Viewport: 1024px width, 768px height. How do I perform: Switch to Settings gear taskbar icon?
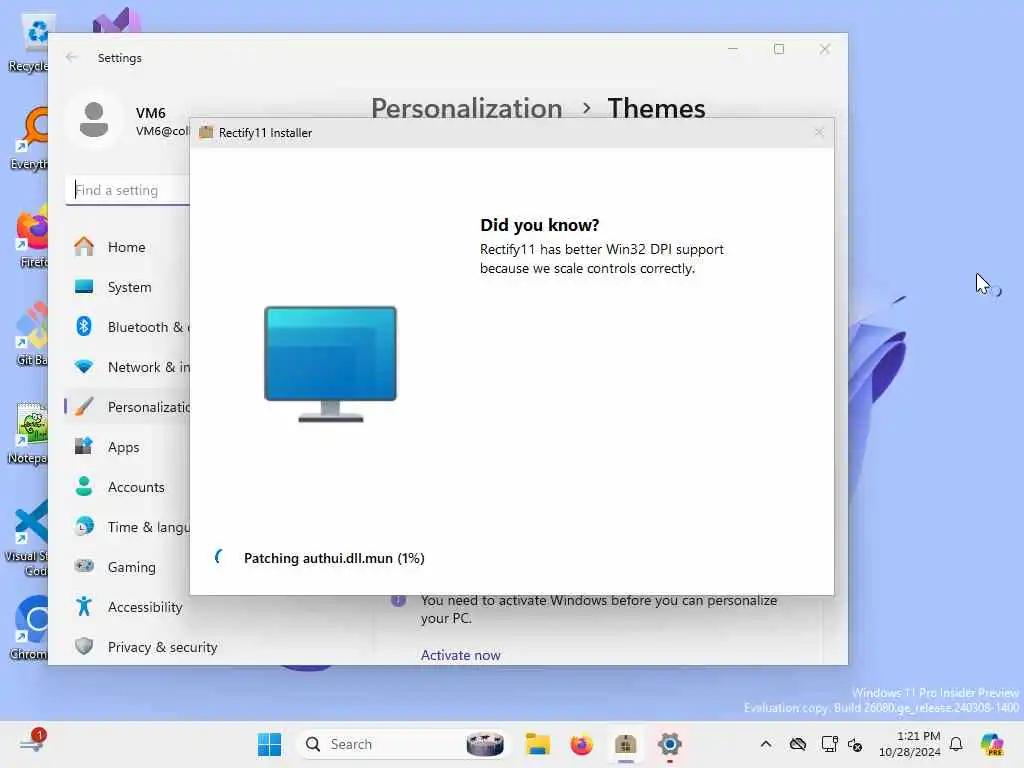click(669, 744)
